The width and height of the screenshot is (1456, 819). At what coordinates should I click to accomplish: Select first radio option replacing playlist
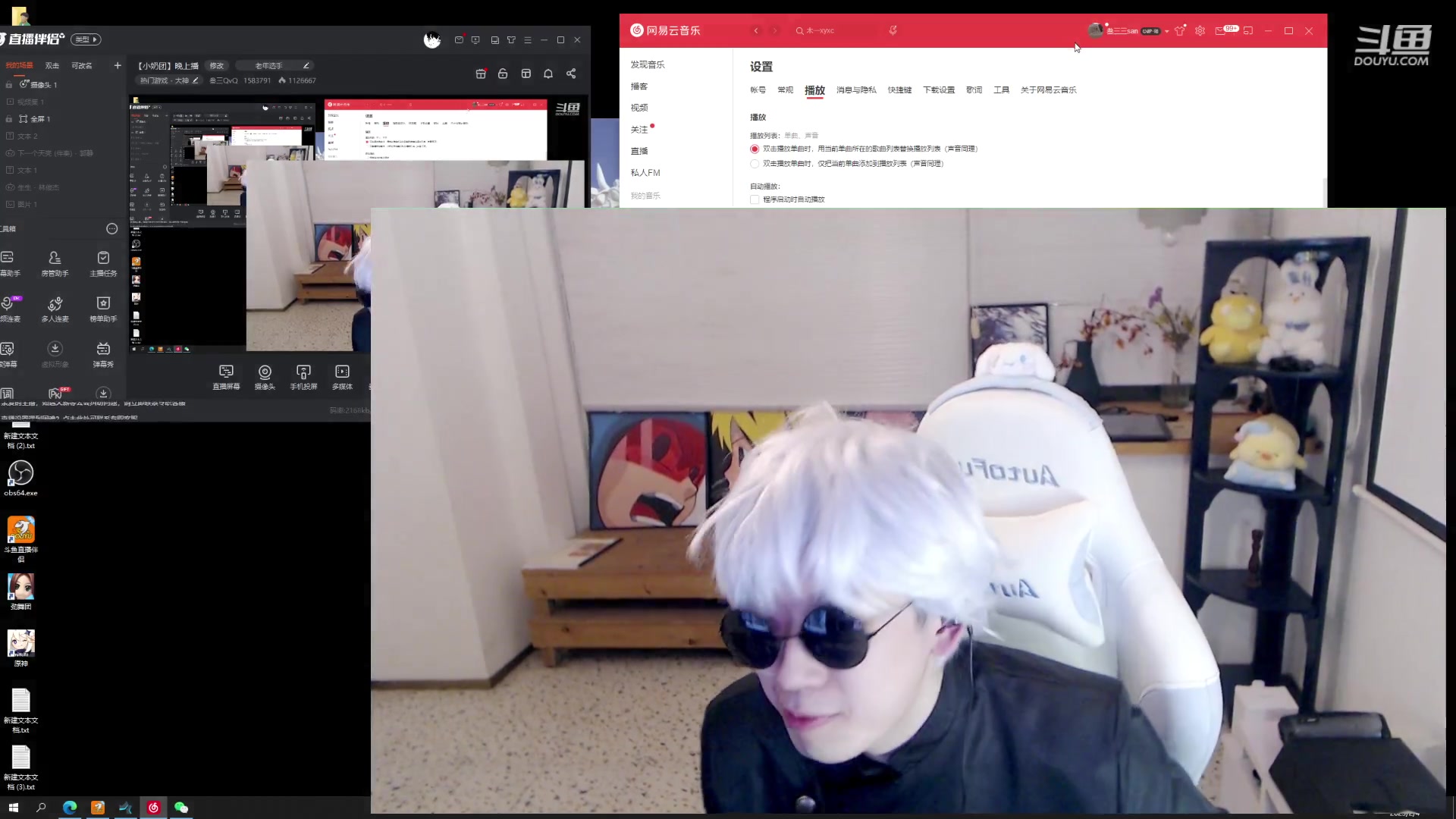(755, 149)
